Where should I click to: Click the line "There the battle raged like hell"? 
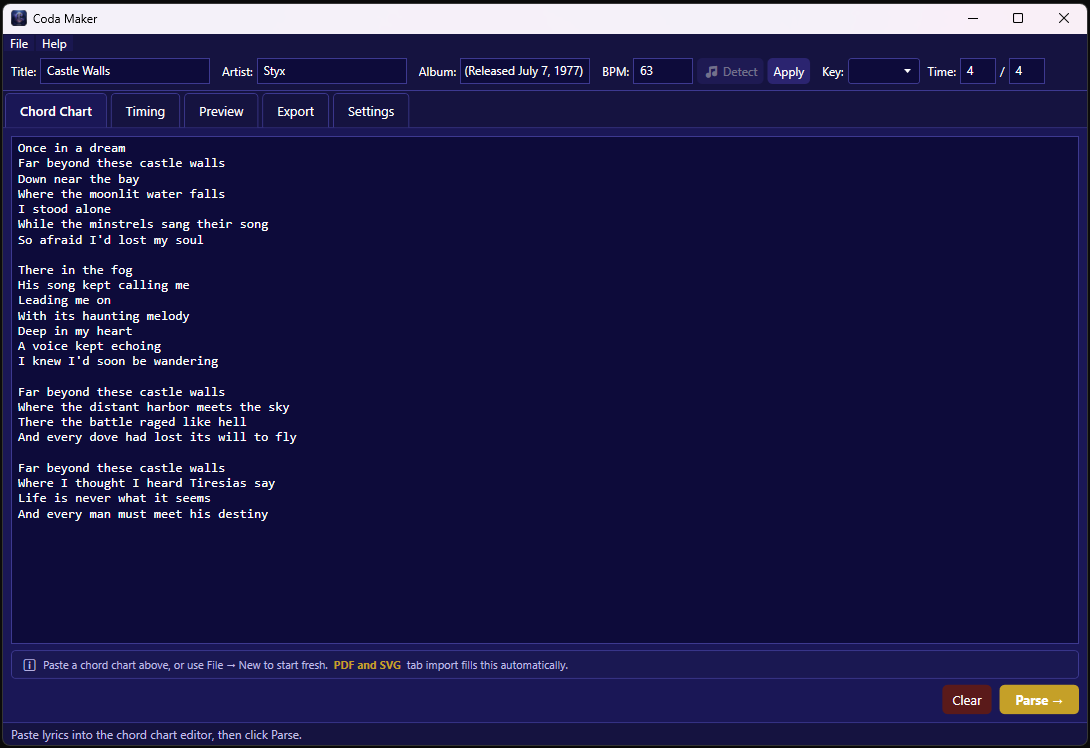132,422
